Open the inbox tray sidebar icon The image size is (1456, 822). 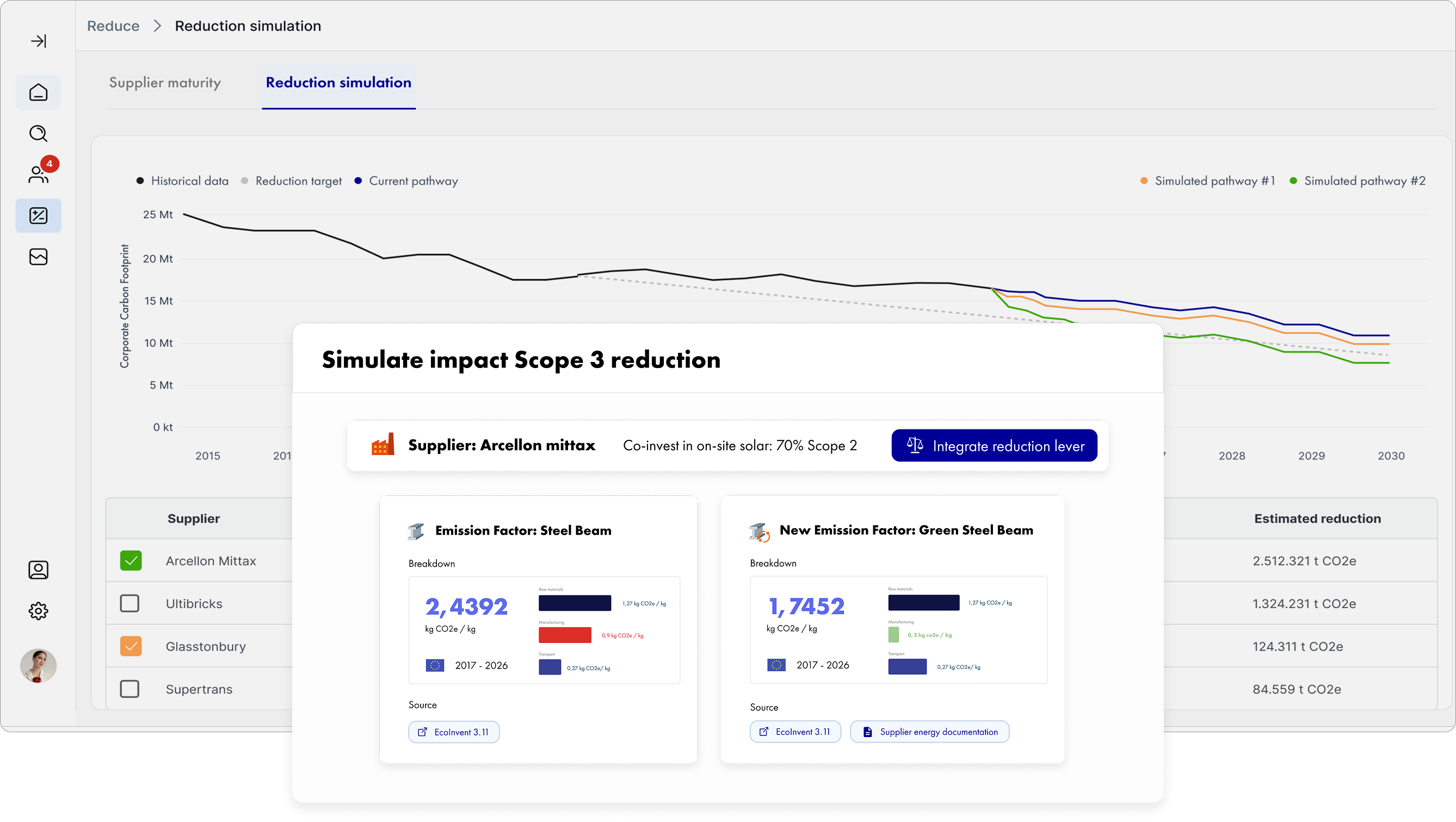[39, 256]
